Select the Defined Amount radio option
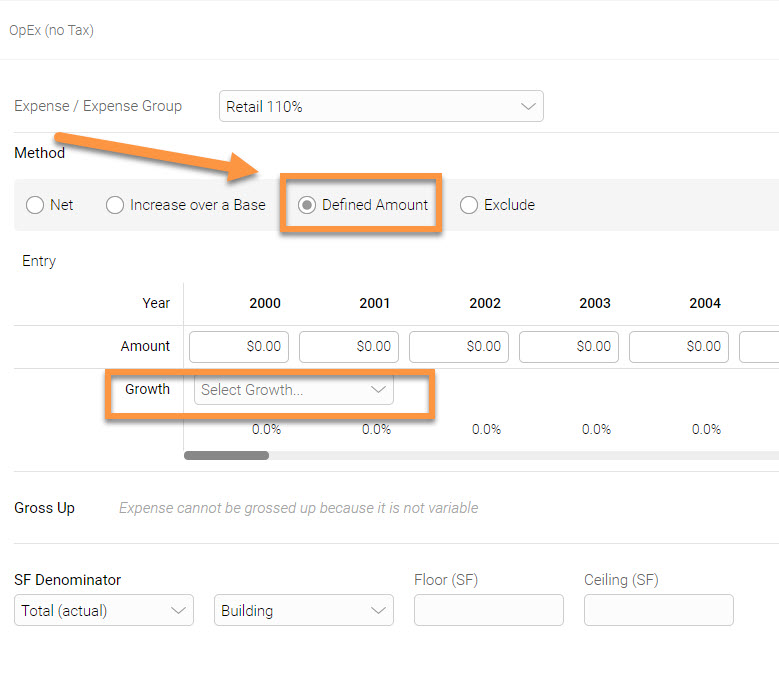The height and width of the screenshot is (688, 779). (307, 205)
